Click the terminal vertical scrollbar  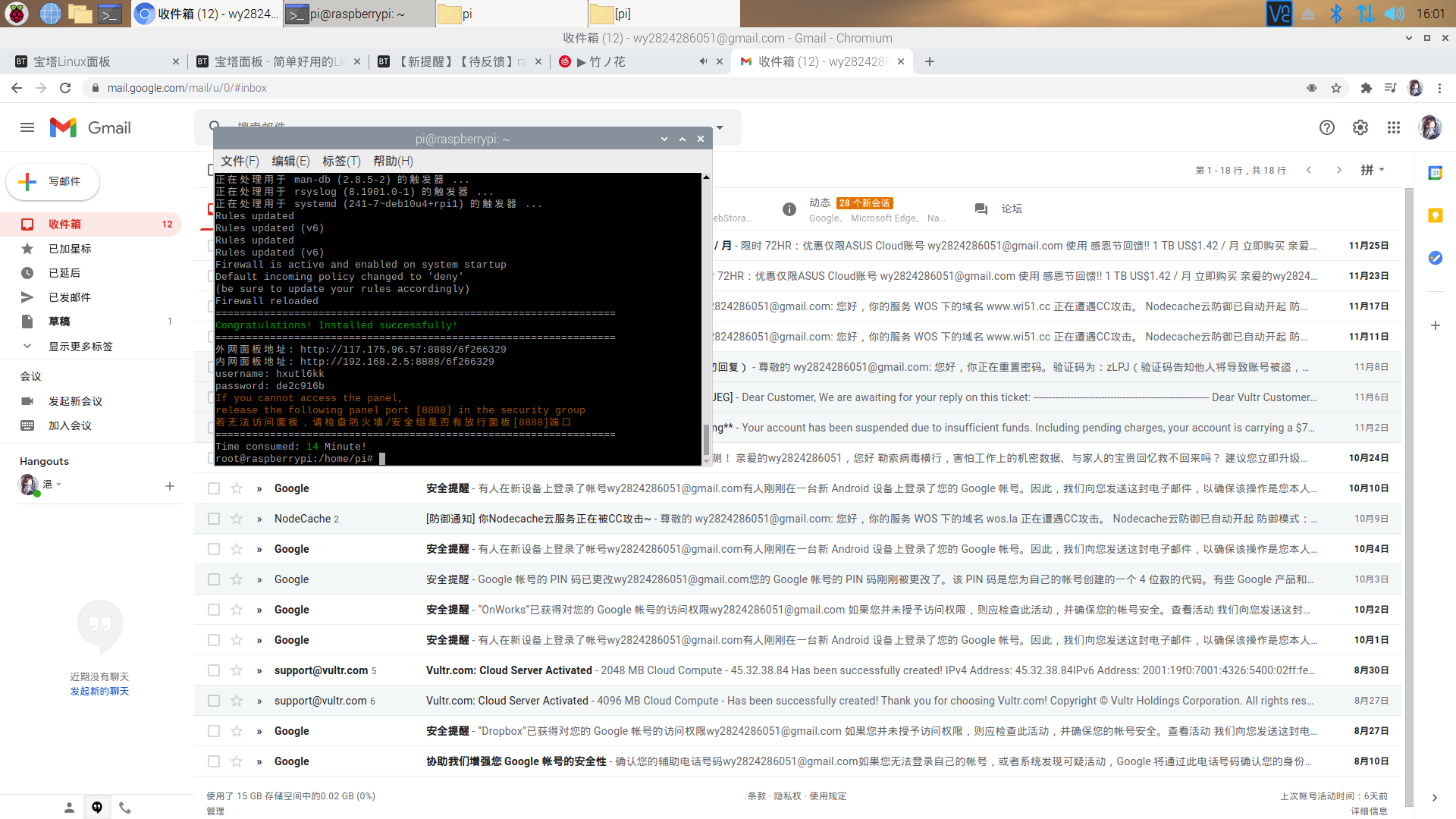tap(706, 438)
